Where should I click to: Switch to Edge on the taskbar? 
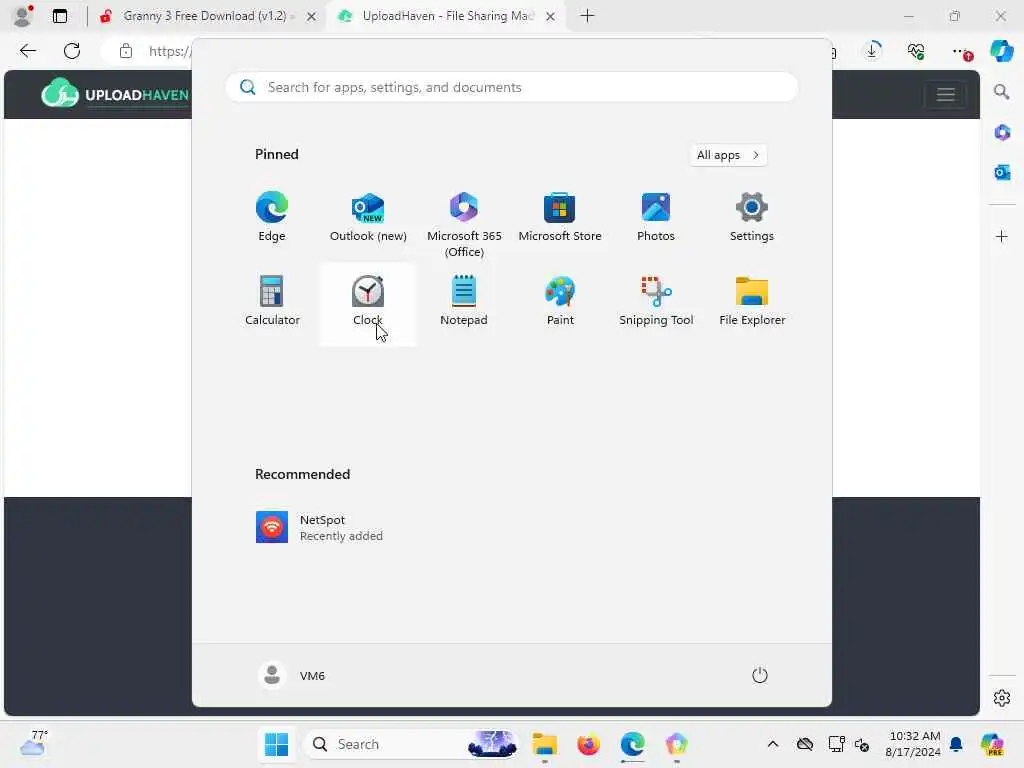[632, 744]
